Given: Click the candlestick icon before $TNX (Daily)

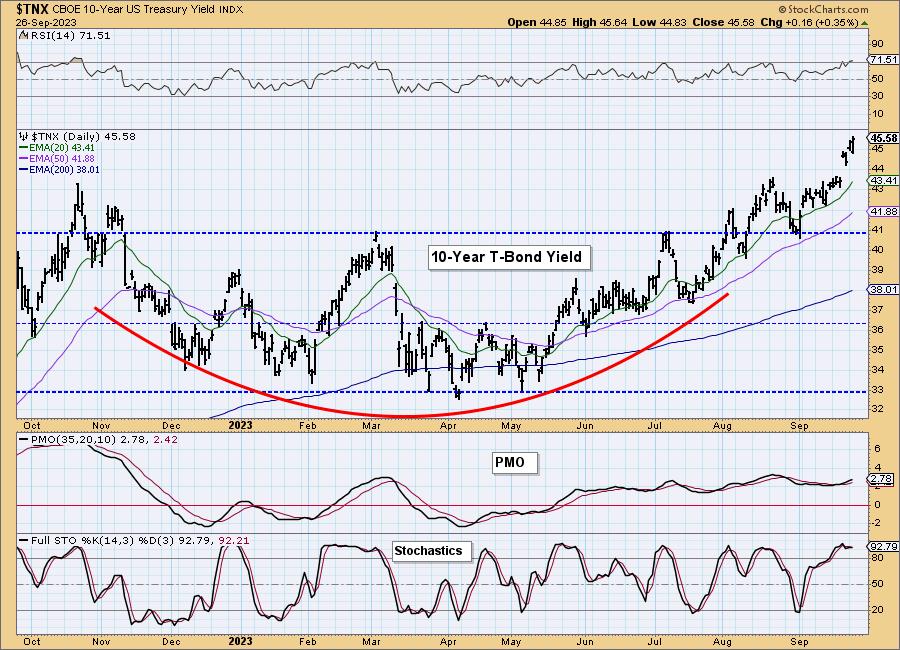Looking at the screenshot, I should (24, 136).
